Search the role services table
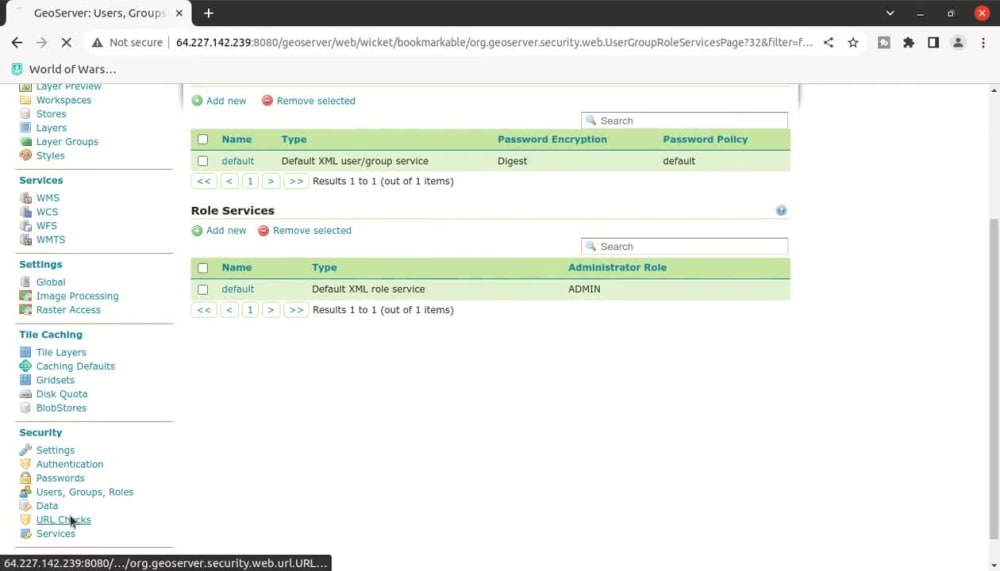 click(x=684, y=246)
